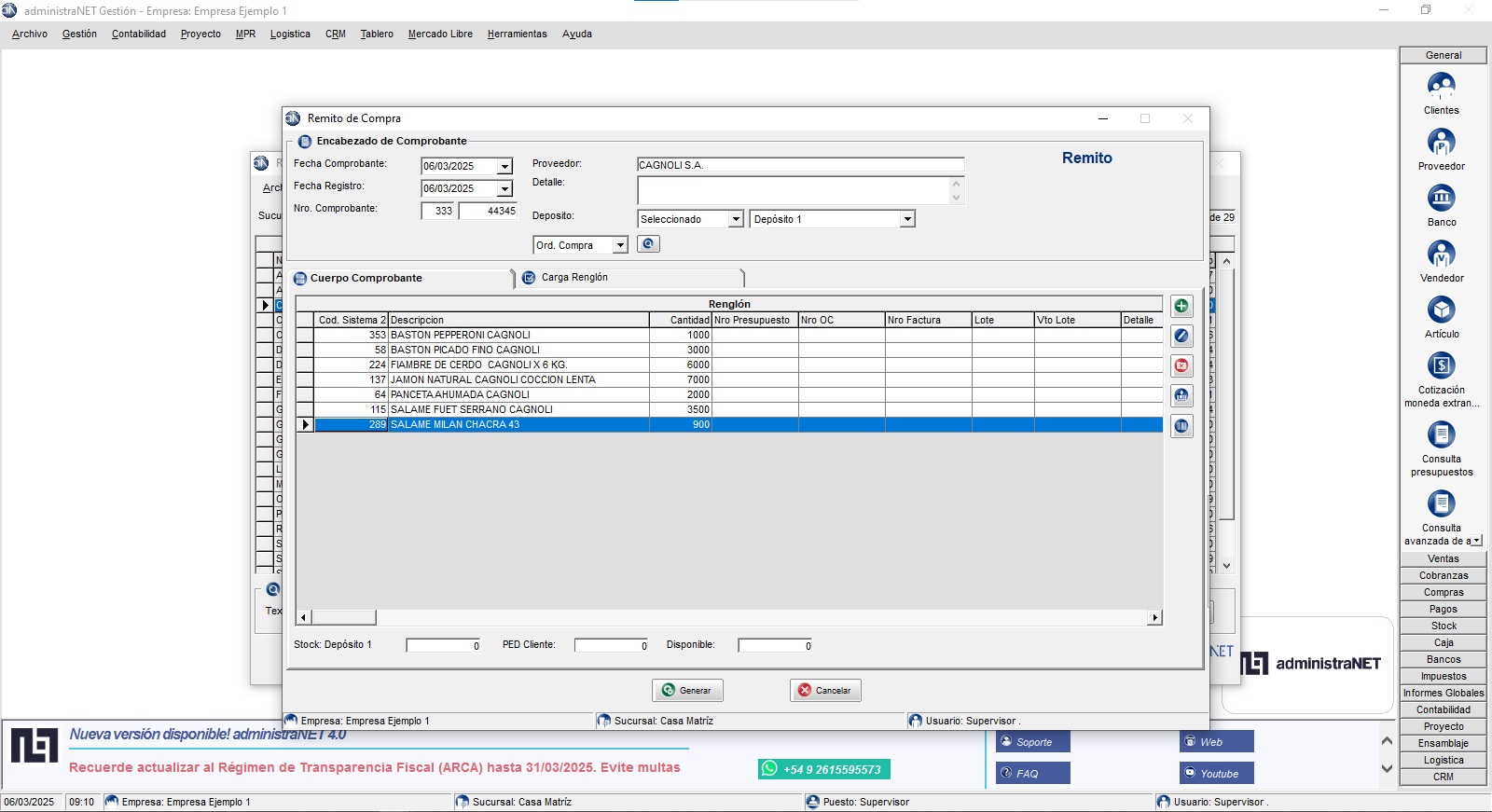Open the Artículo shortcut icon
The width and height of the screenshot is (1492, 812).
[1441, 310]
